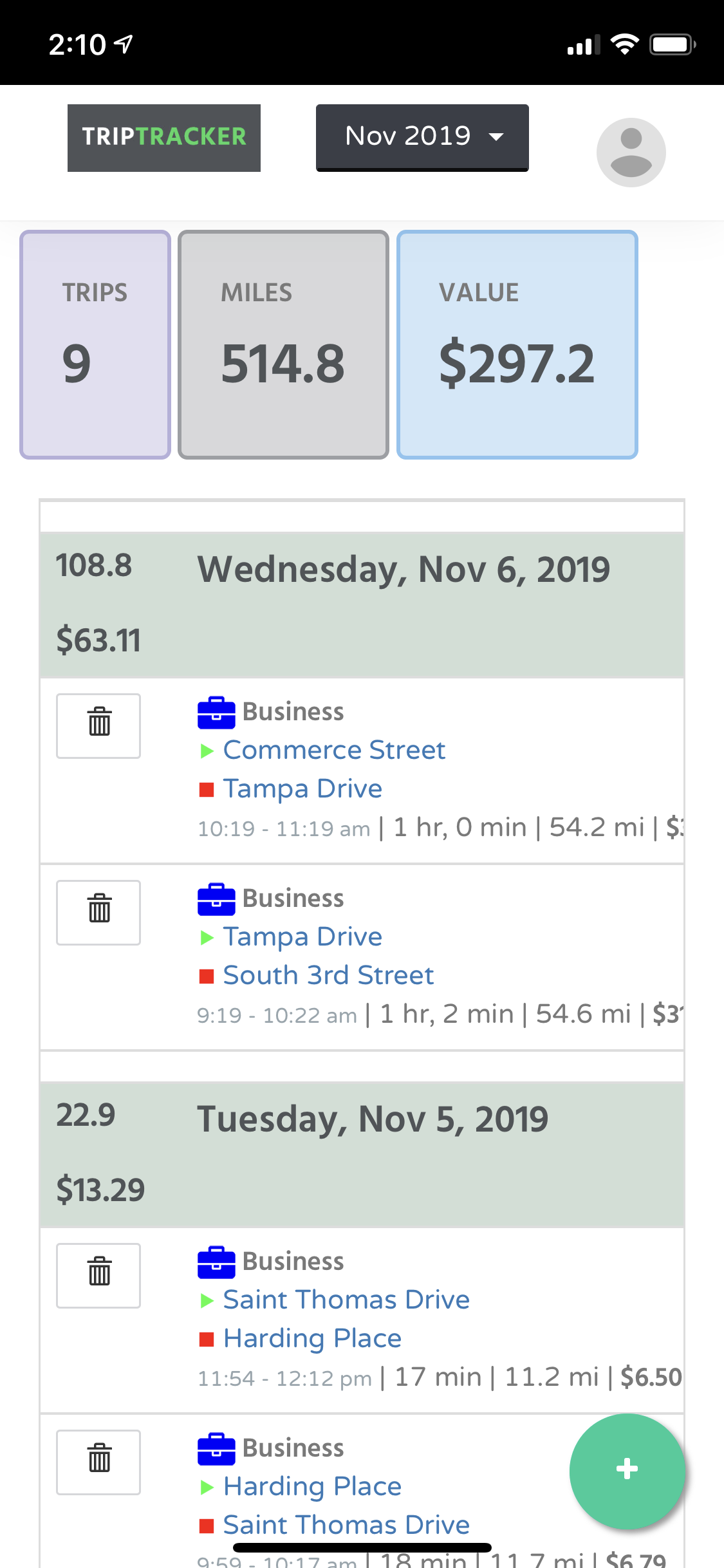Delete the Saint Thomas Drive to Harding Place trip

coord(98,1275)
